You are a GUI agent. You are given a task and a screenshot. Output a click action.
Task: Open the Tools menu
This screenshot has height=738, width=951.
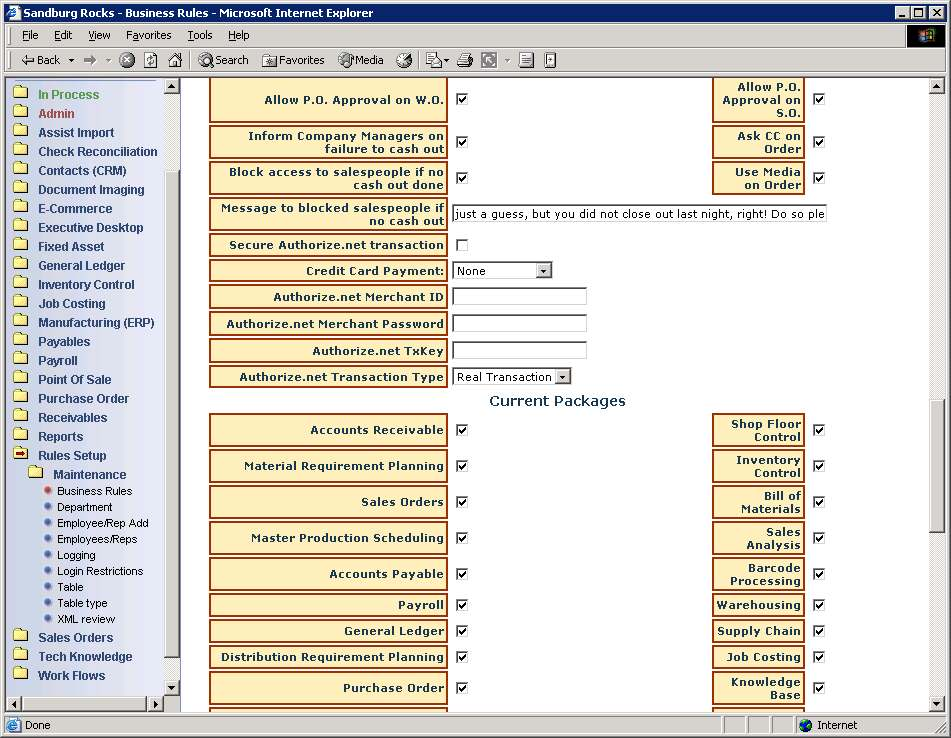(x=200, y=35)
